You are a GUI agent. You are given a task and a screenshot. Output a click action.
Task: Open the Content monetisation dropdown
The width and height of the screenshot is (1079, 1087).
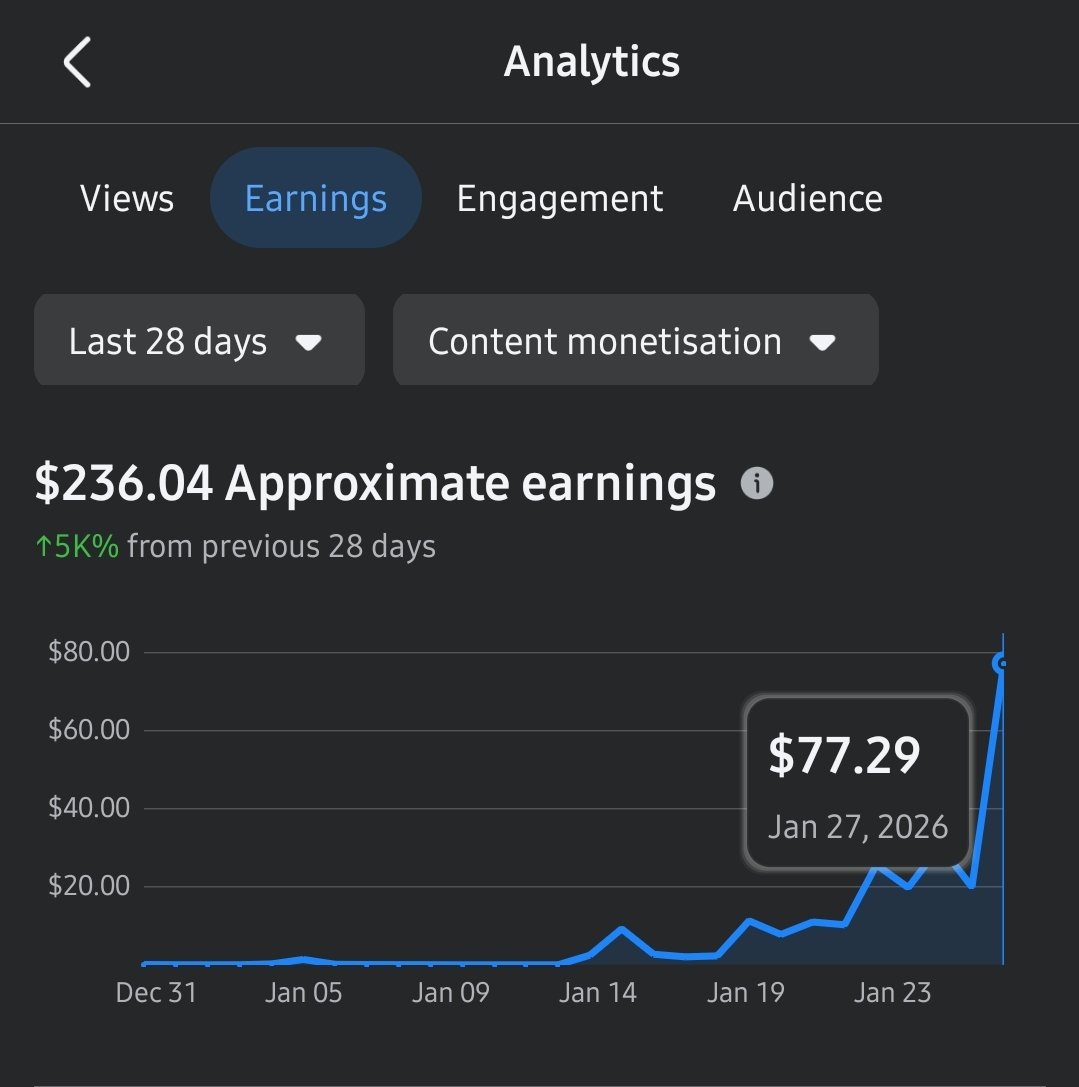tap(636, 340)
